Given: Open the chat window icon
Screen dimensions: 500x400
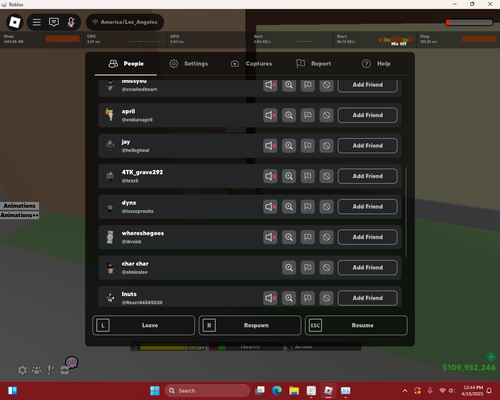Looking at the screenshot, I should [54, 22].
